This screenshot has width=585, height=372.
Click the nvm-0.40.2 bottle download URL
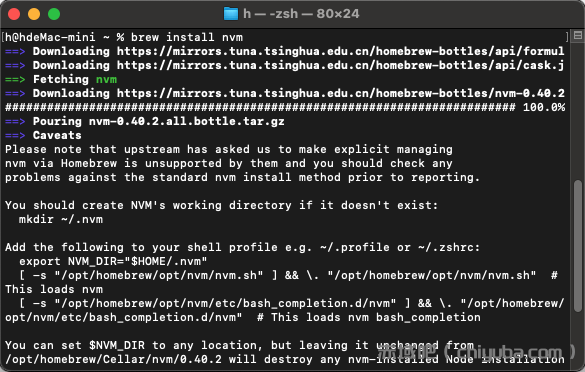341,93
